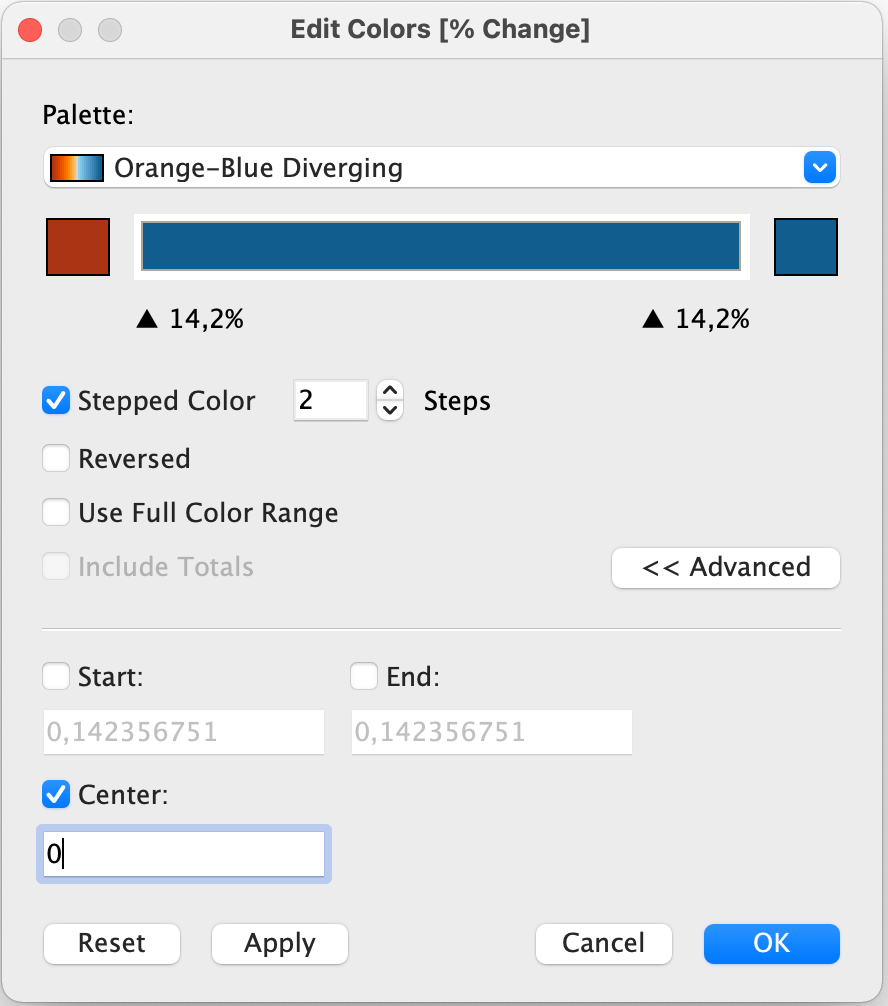Viewport: 888px width, 1006px height.
Task: Enable the Start value checkbox
Action: (55, 677)
